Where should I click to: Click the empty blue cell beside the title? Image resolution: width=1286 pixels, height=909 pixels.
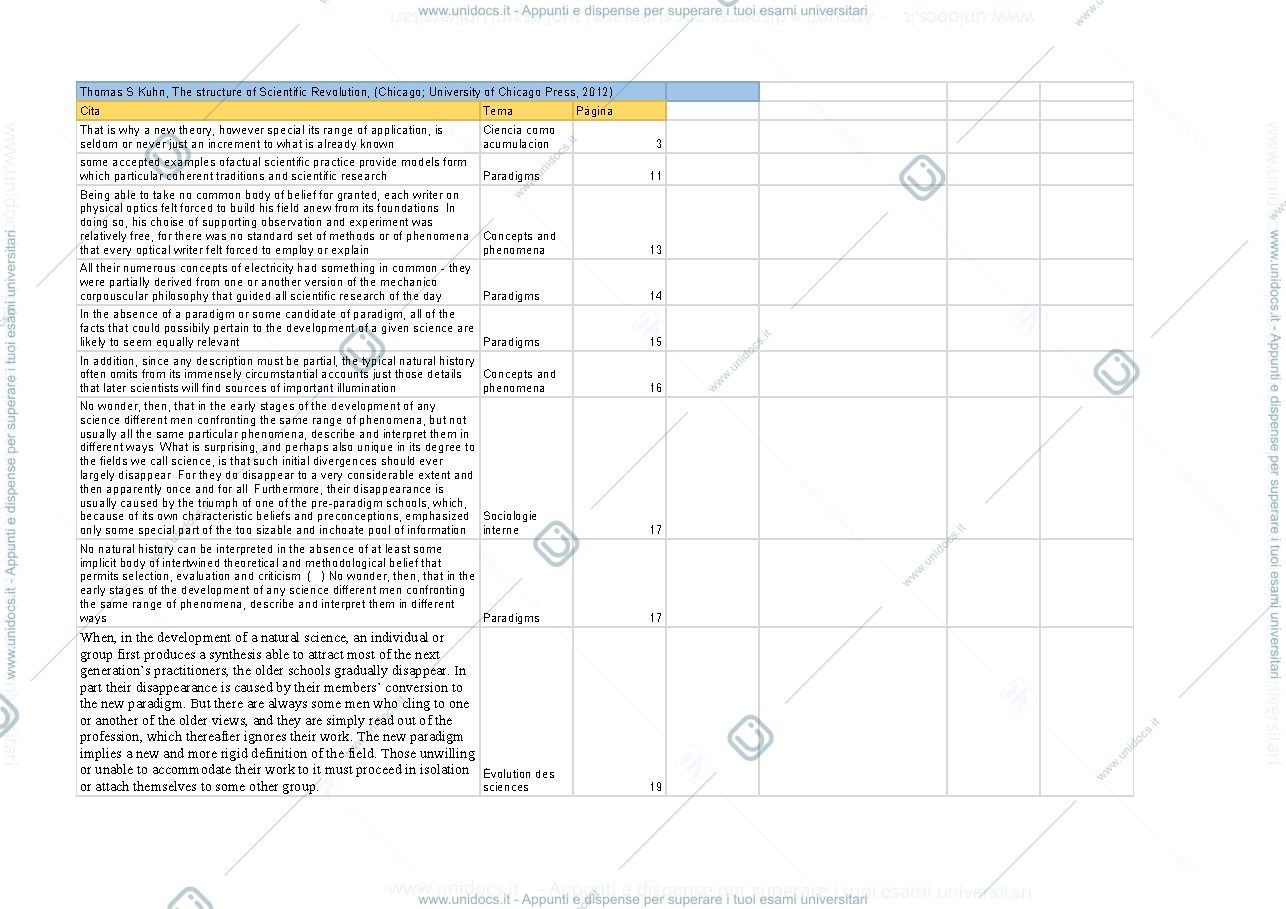tap(712, 92)
